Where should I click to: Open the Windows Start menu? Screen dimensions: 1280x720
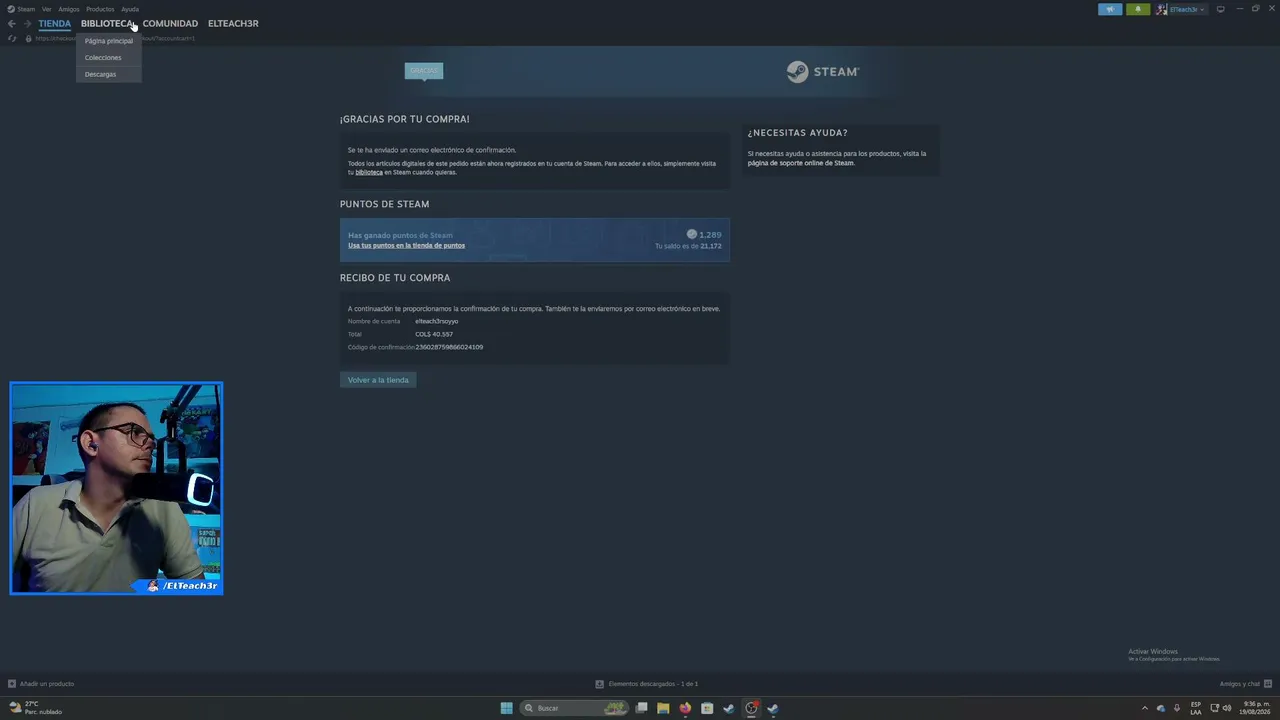pos(507,708)
